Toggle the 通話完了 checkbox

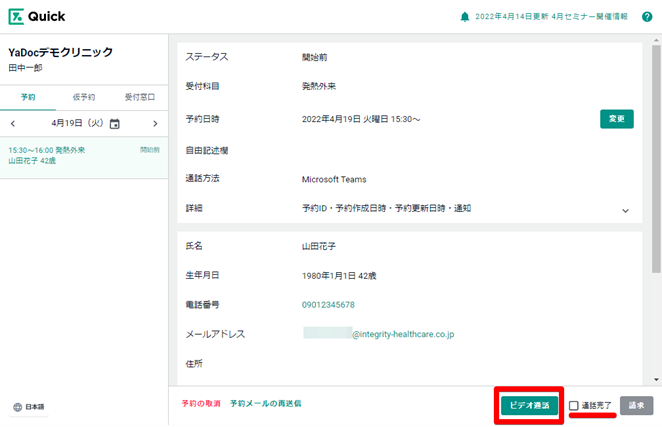[573, 405]
